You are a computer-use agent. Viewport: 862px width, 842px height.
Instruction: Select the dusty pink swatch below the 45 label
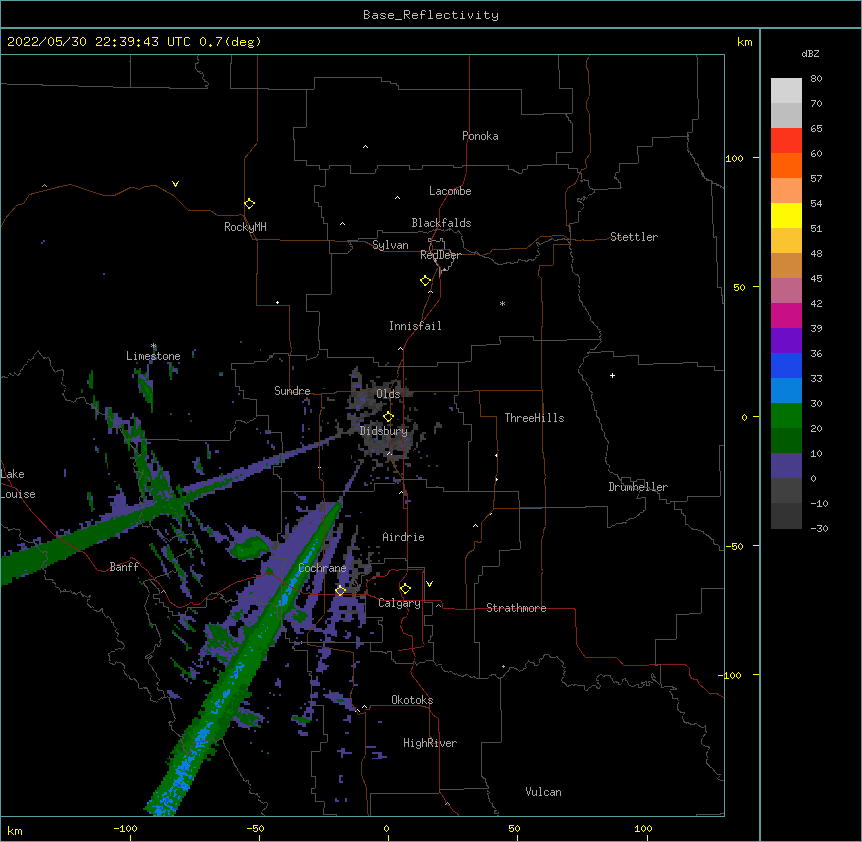click(x=786, y=290)
